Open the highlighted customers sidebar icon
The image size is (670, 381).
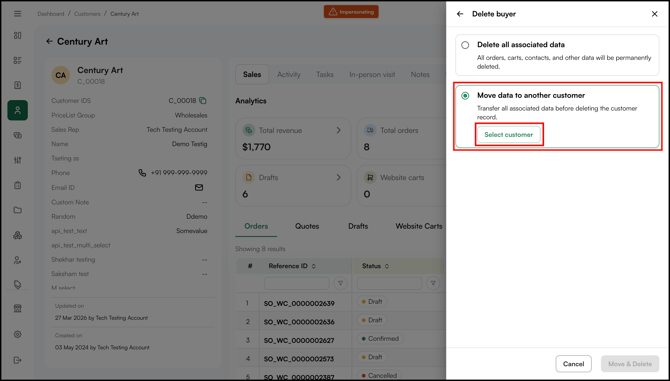click(x=18, y=110)
